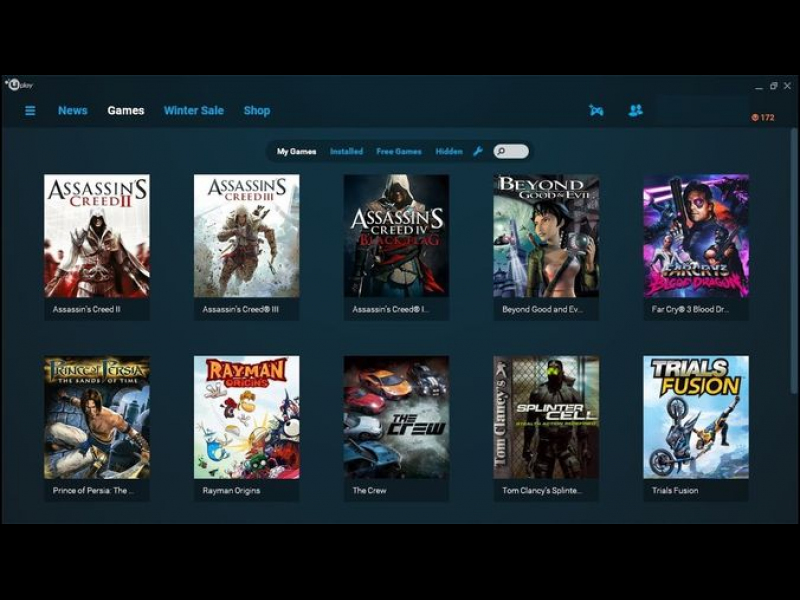Open the friends list icon

[635, 111]
